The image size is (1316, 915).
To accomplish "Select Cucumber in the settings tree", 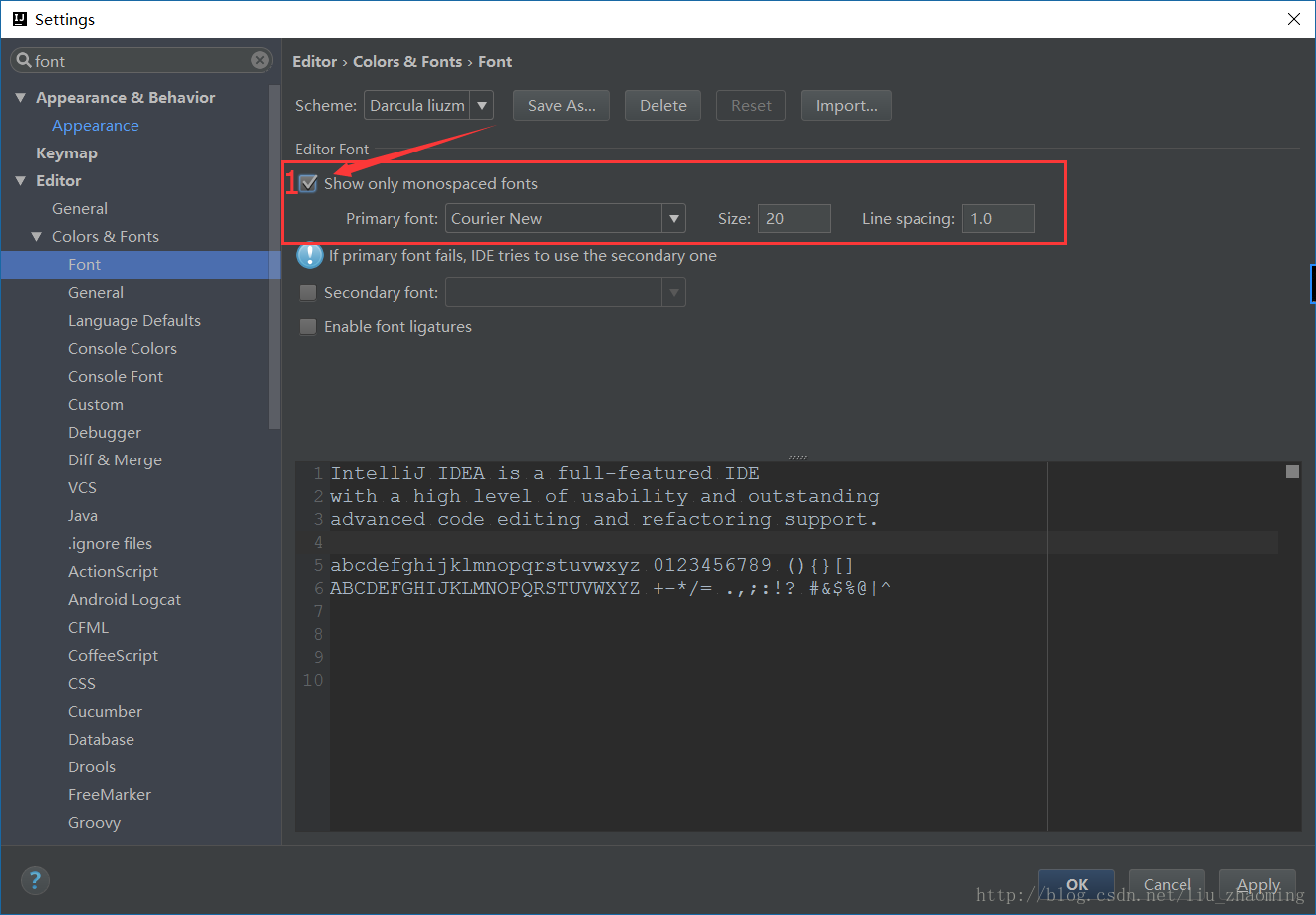I will 105,711.
